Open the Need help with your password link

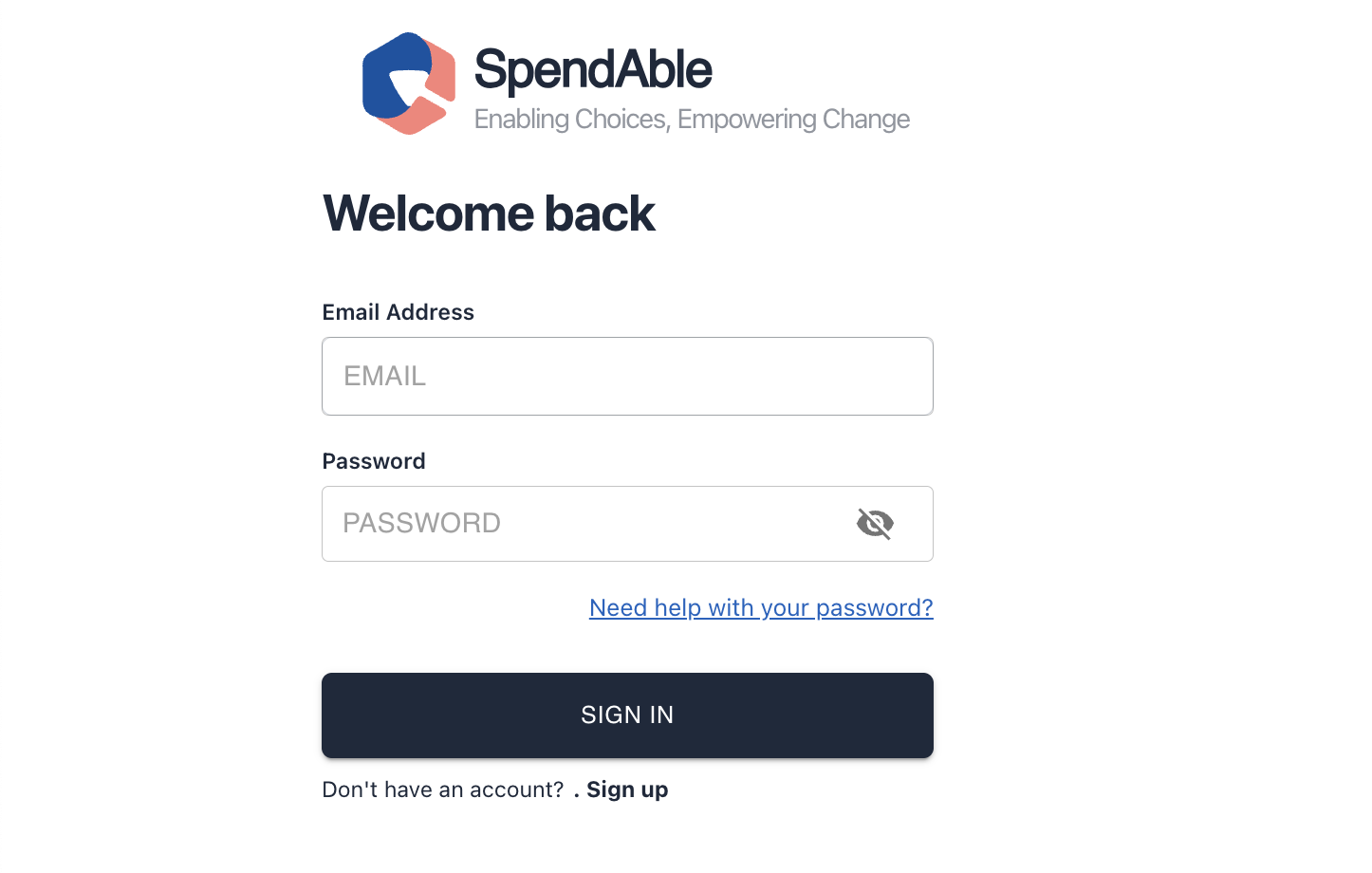click(x=761, y=607)
